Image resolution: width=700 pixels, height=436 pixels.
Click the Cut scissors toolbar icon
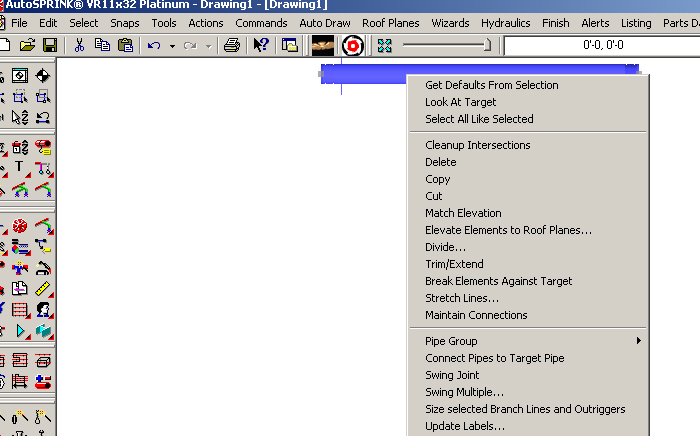point(79,44)
